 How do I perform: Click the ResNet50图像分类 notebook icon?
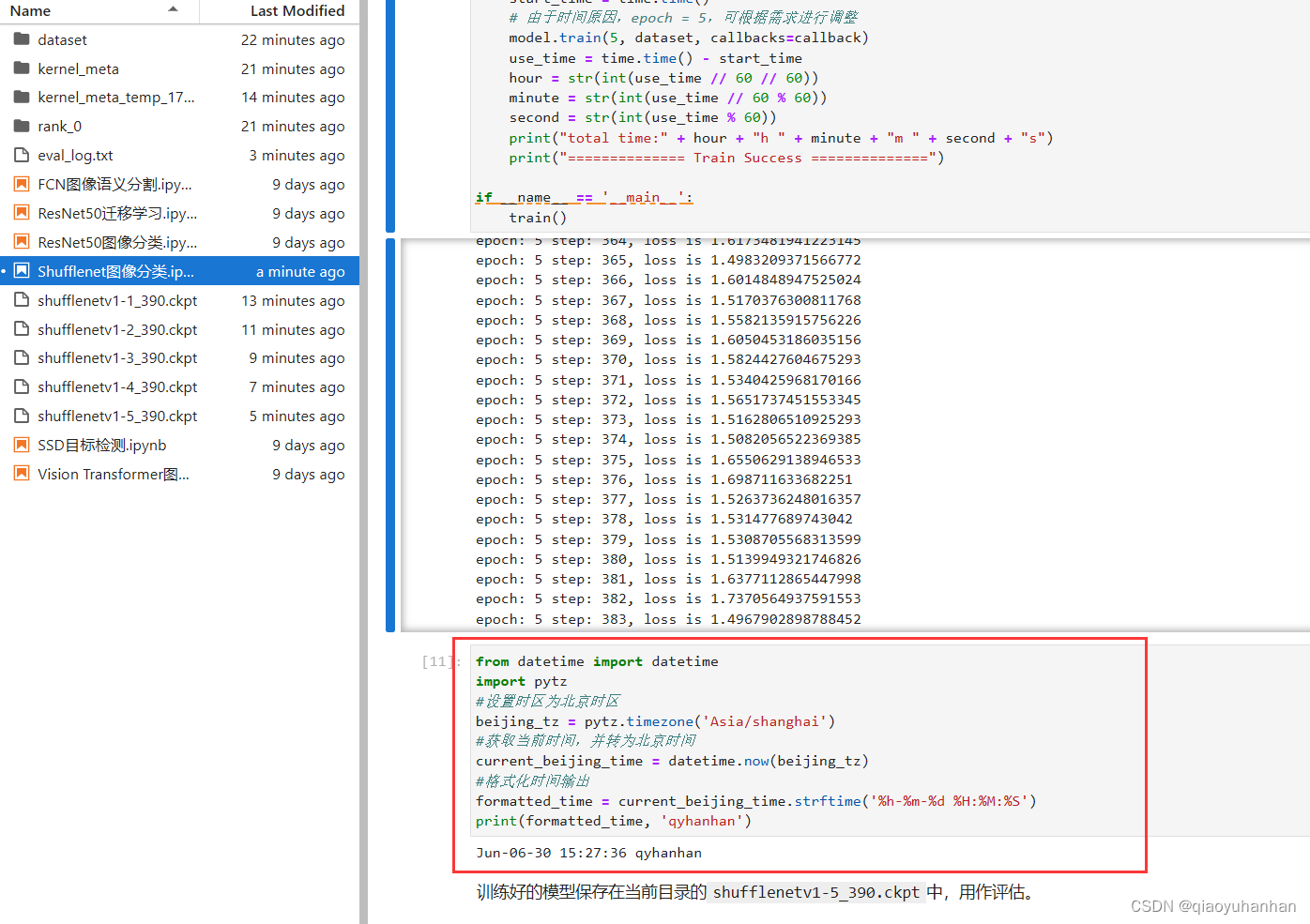(22, 242)
